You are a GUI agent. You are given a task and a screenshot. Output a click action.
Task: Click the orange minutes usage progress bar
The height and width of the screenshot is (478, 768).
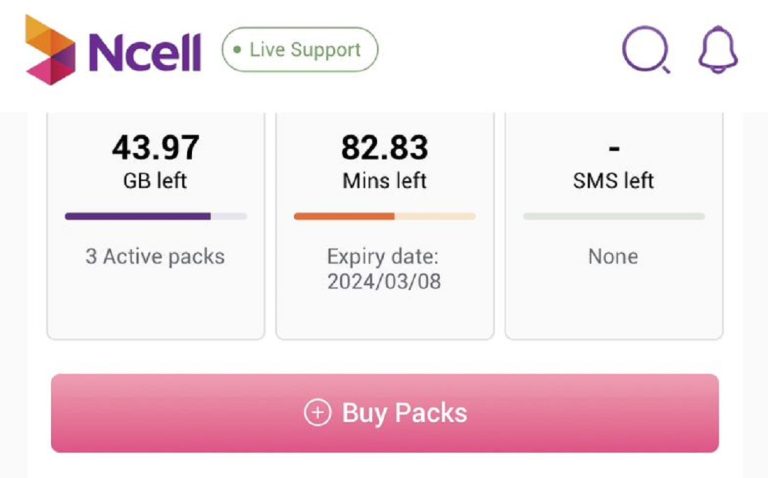click(x=384, y=216)
